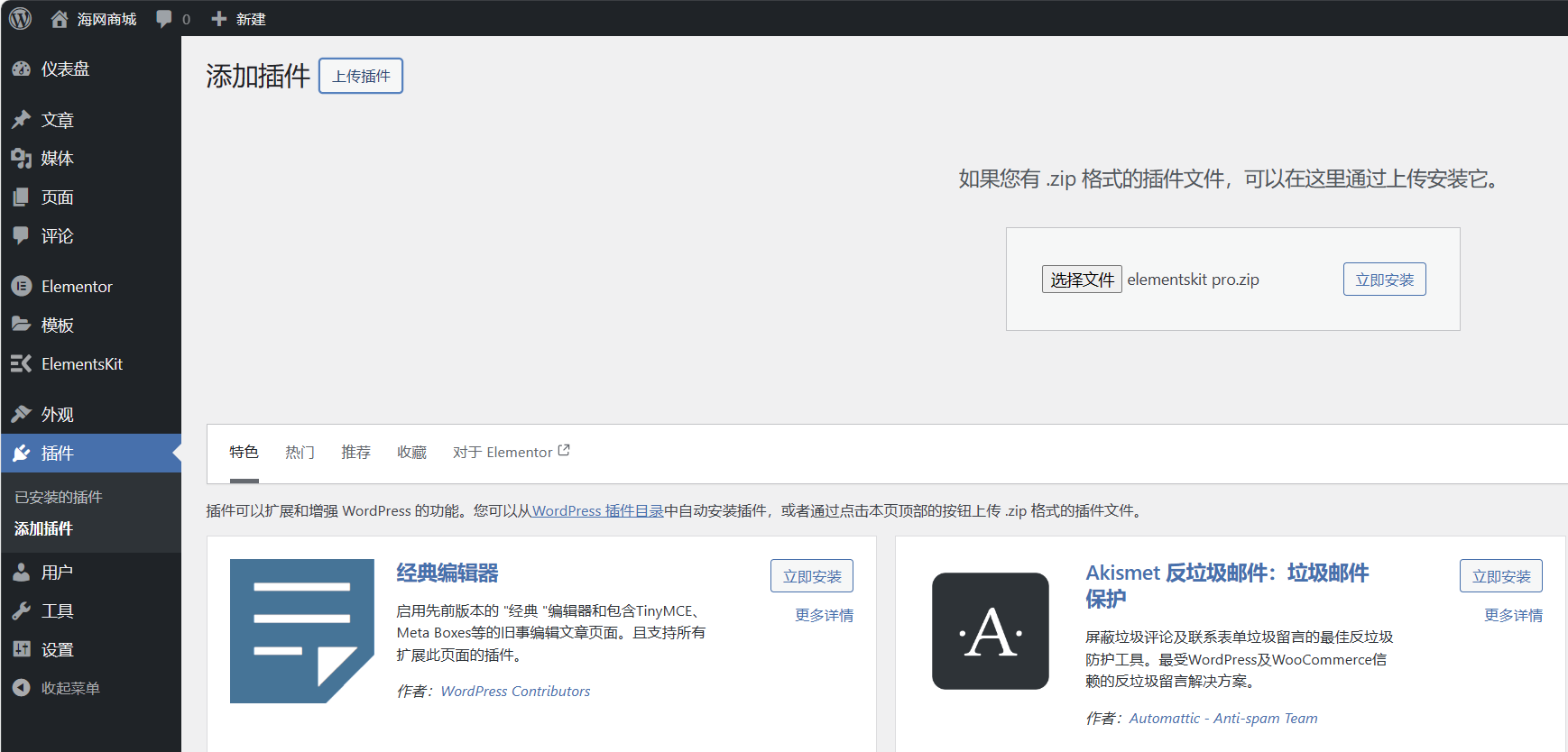Open the 文章 menu item

click(x=90, y=119)
